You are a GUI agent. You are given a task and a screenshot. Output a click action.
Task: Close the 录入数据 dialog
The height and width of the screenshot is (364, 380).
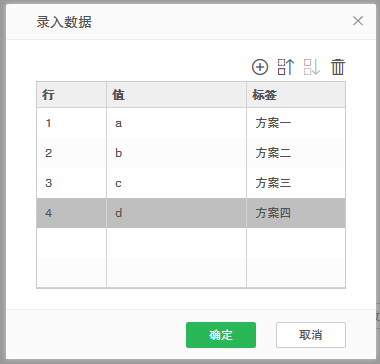[358, 21]
